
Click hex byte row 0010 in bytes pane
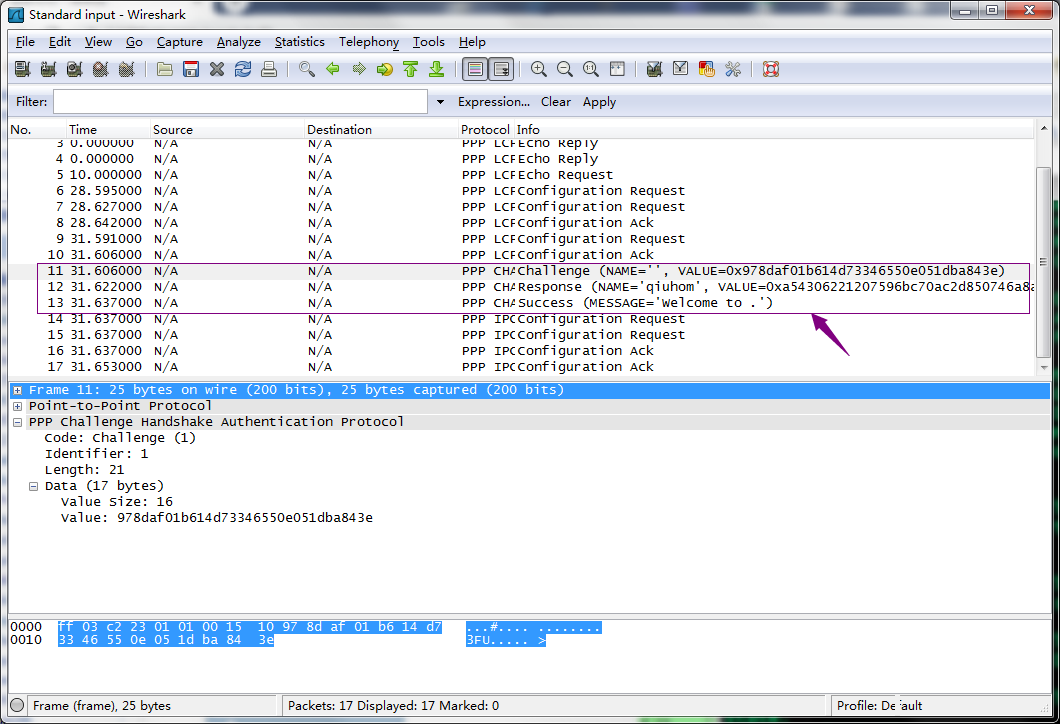click(166, 640)
